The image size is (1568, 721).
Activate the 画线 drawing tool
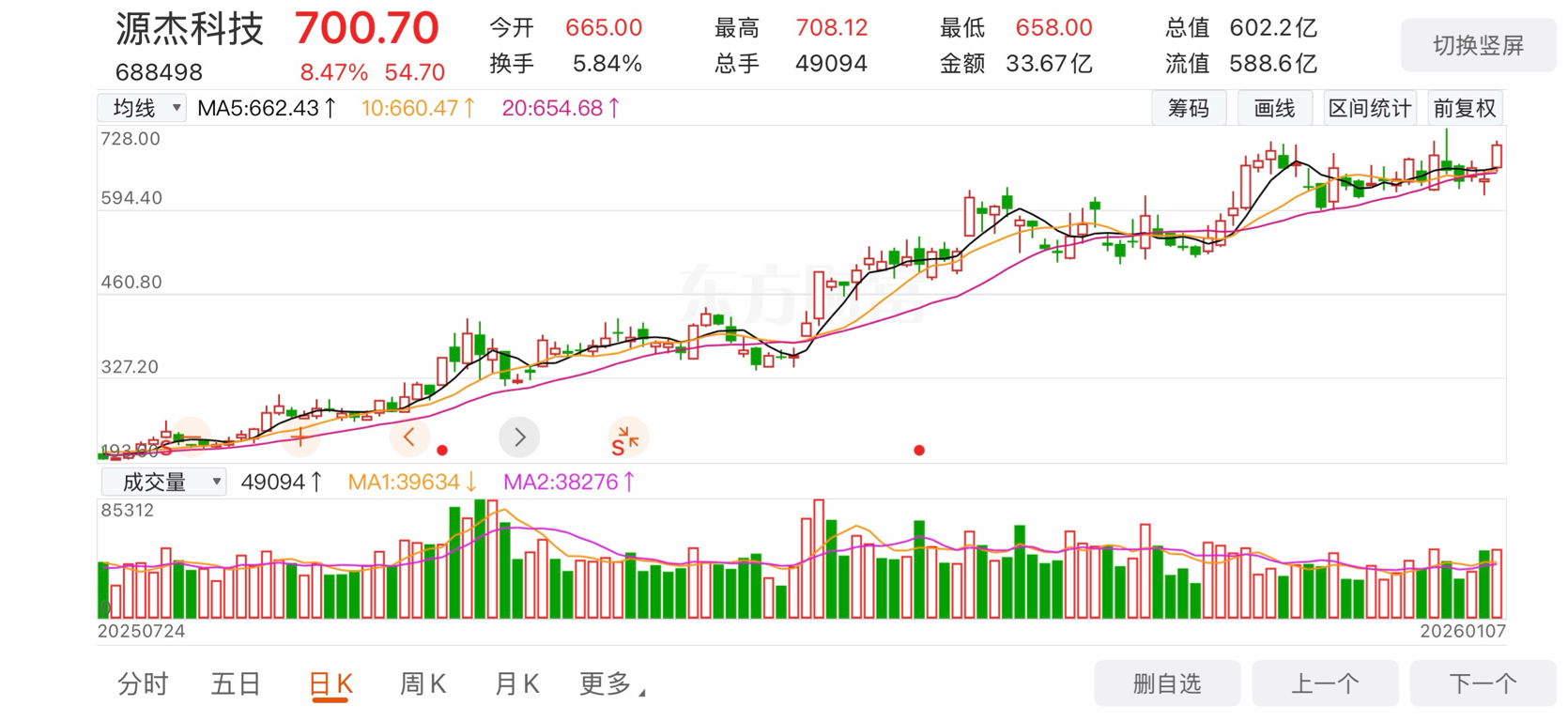point(1275,108)
